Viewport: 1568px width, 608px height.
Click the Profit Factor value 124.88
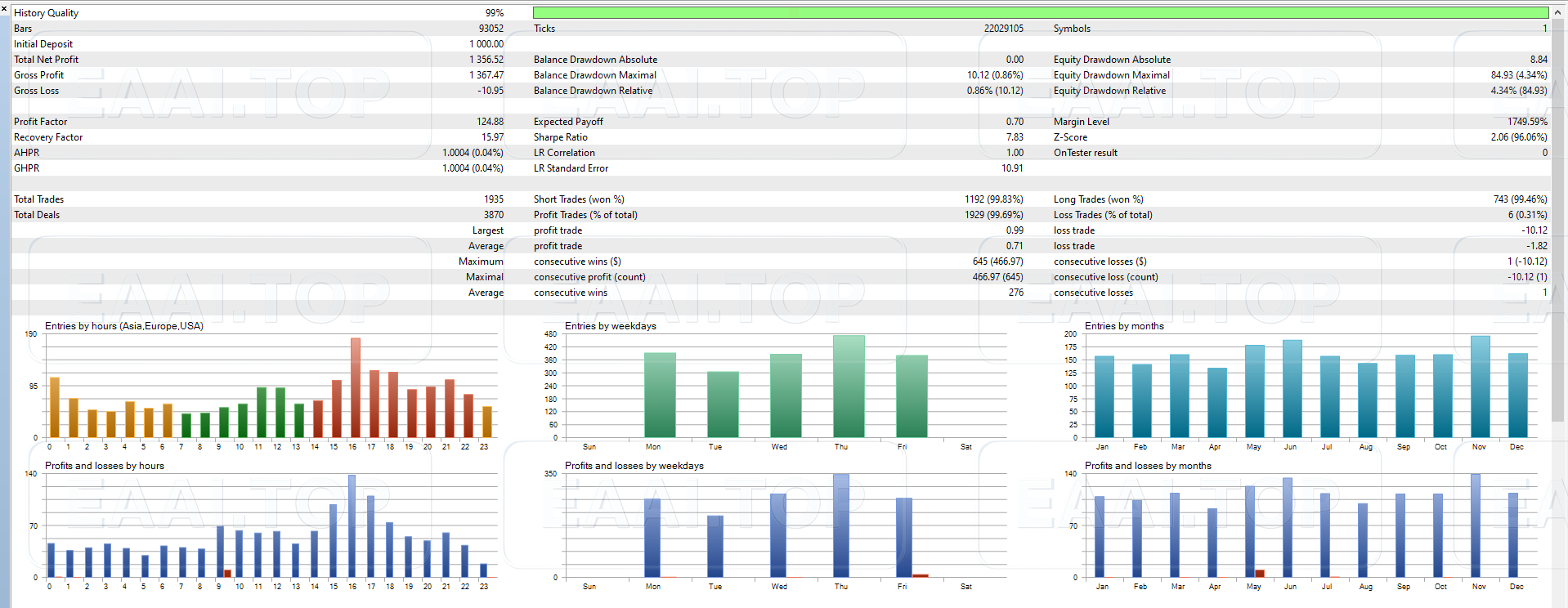tap(490, 122)
